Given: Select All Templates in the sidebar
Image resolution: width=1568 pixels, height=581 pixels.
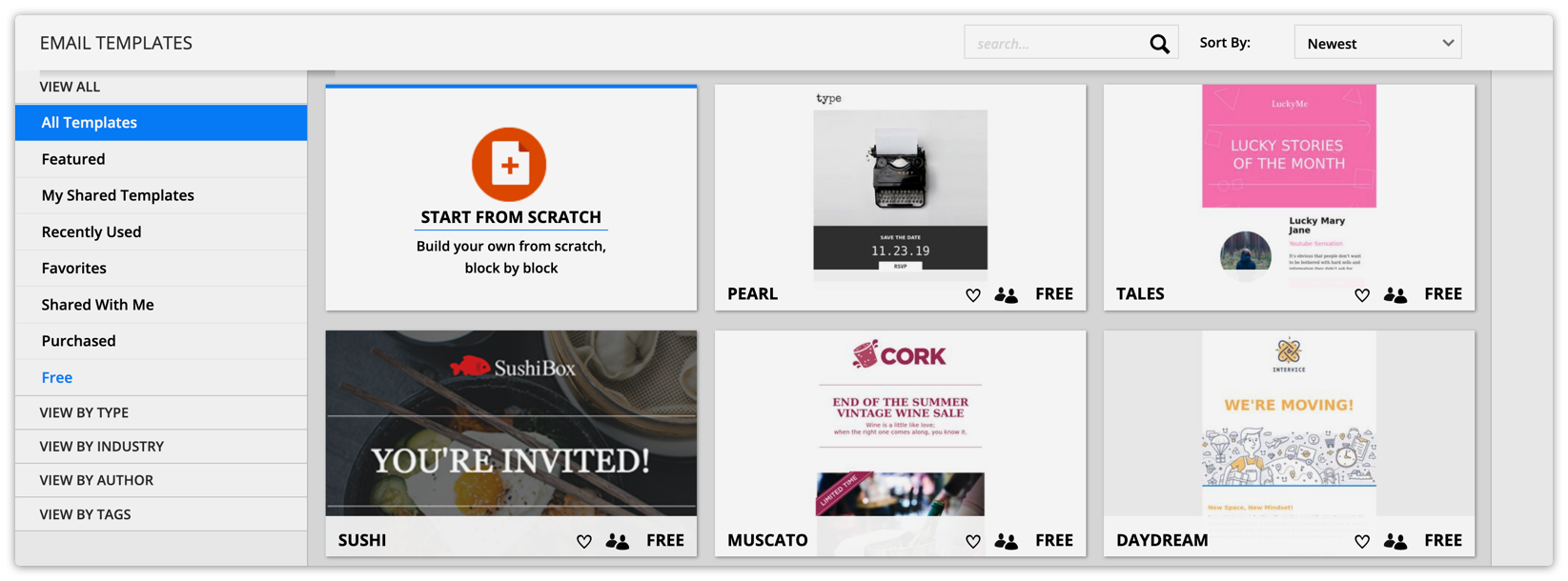Looking at the screenshot, I should coord(161,123).
